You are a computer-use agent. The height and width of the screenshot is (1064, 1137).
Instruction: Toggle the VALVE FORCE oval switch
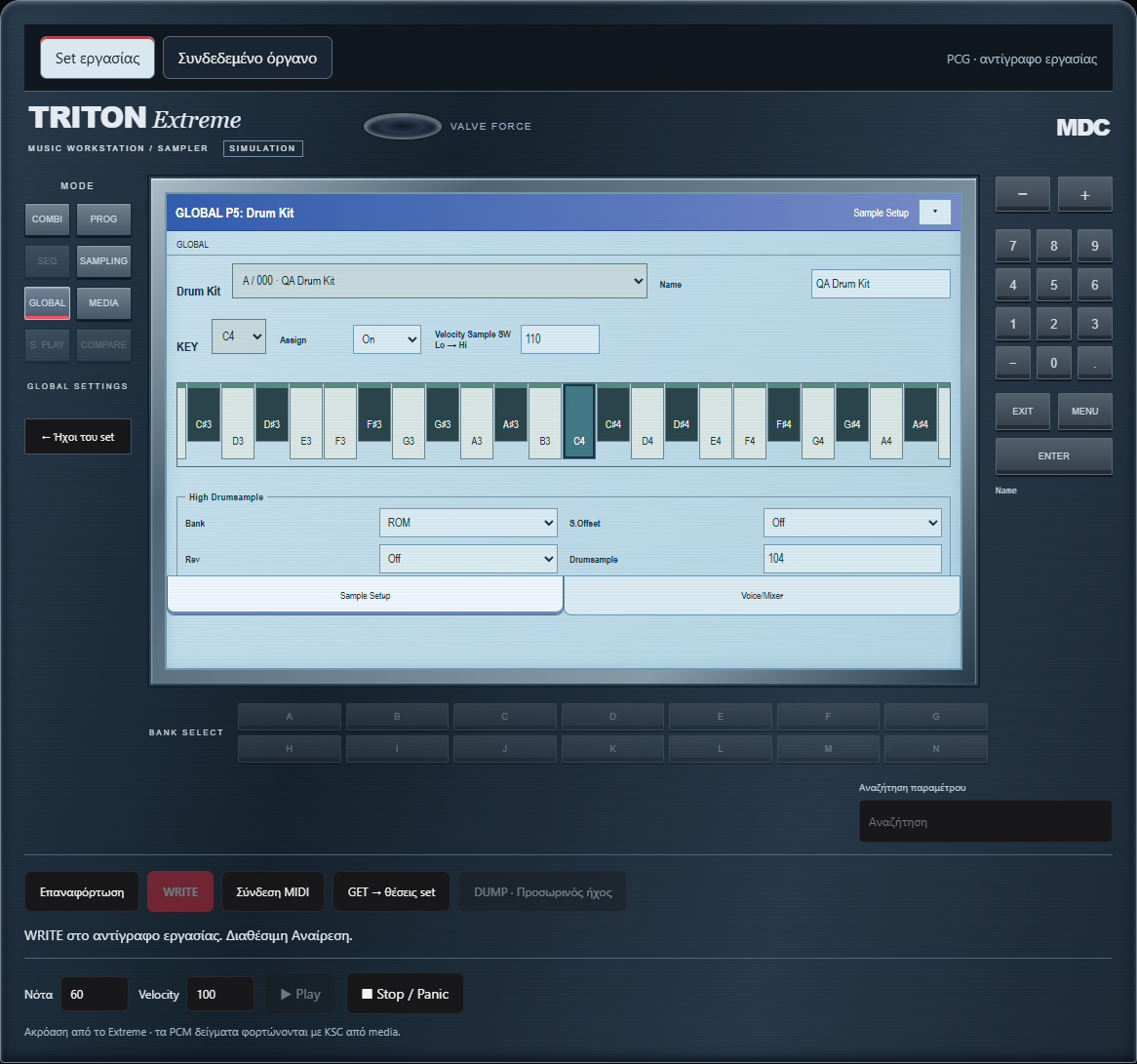coord(403,126)
